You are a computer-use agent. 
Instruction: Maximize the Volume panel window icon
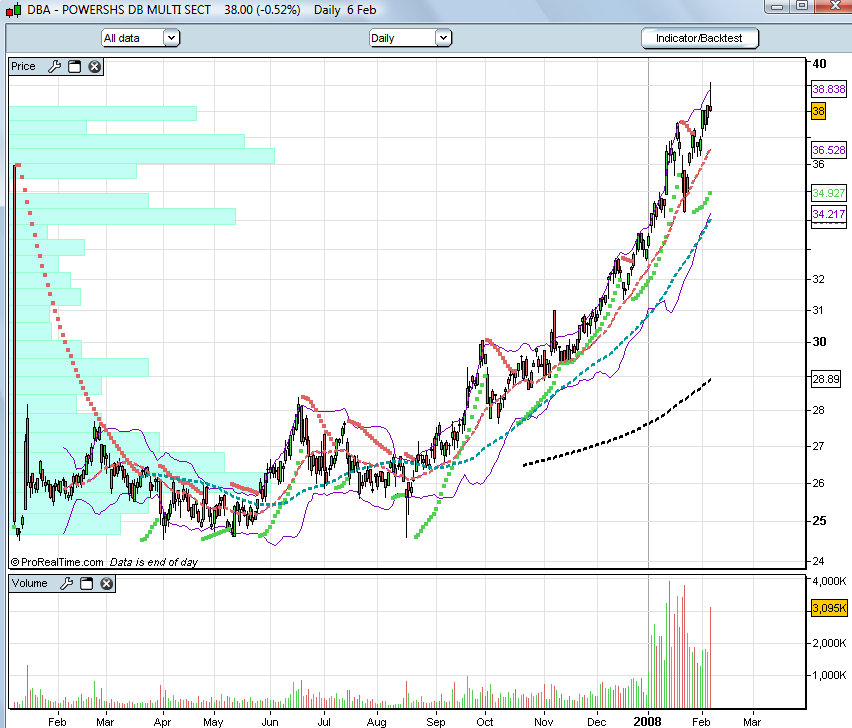coord(86,583)
